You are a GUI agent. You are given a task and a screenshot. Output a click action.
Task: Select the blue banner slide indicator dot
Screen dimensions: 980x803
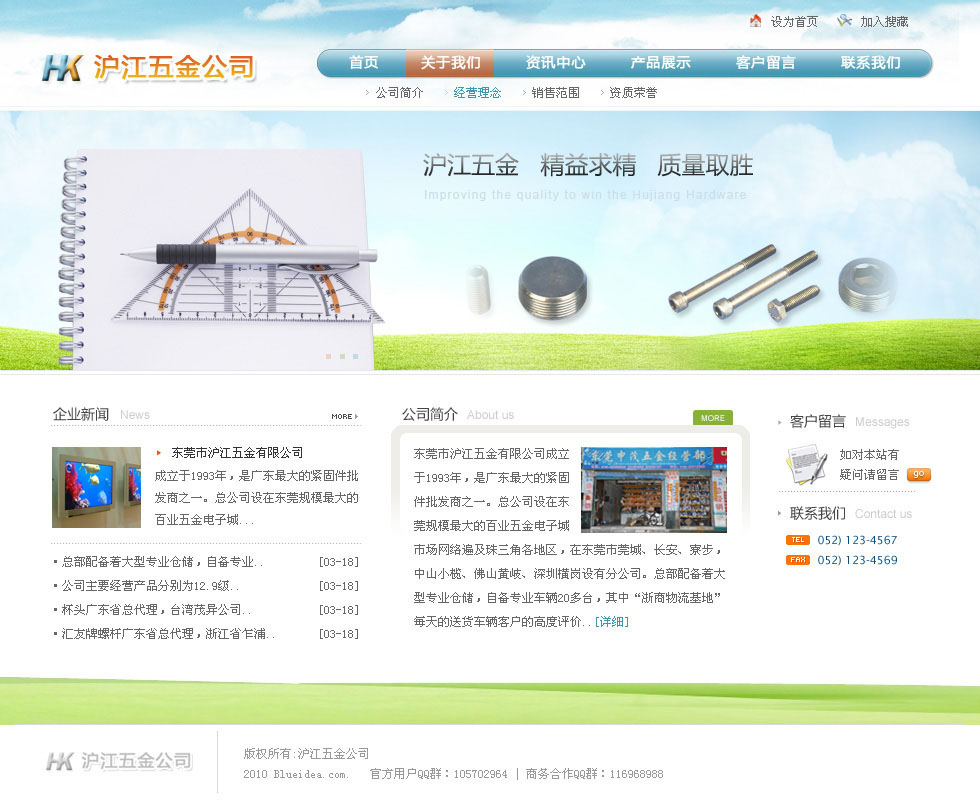coord(355,356)
